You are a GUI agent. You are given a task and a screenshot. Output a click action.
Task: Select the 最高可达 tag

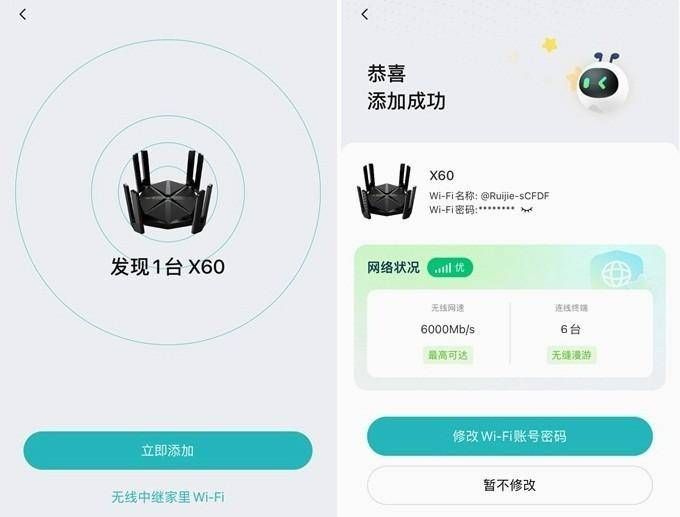448,355
